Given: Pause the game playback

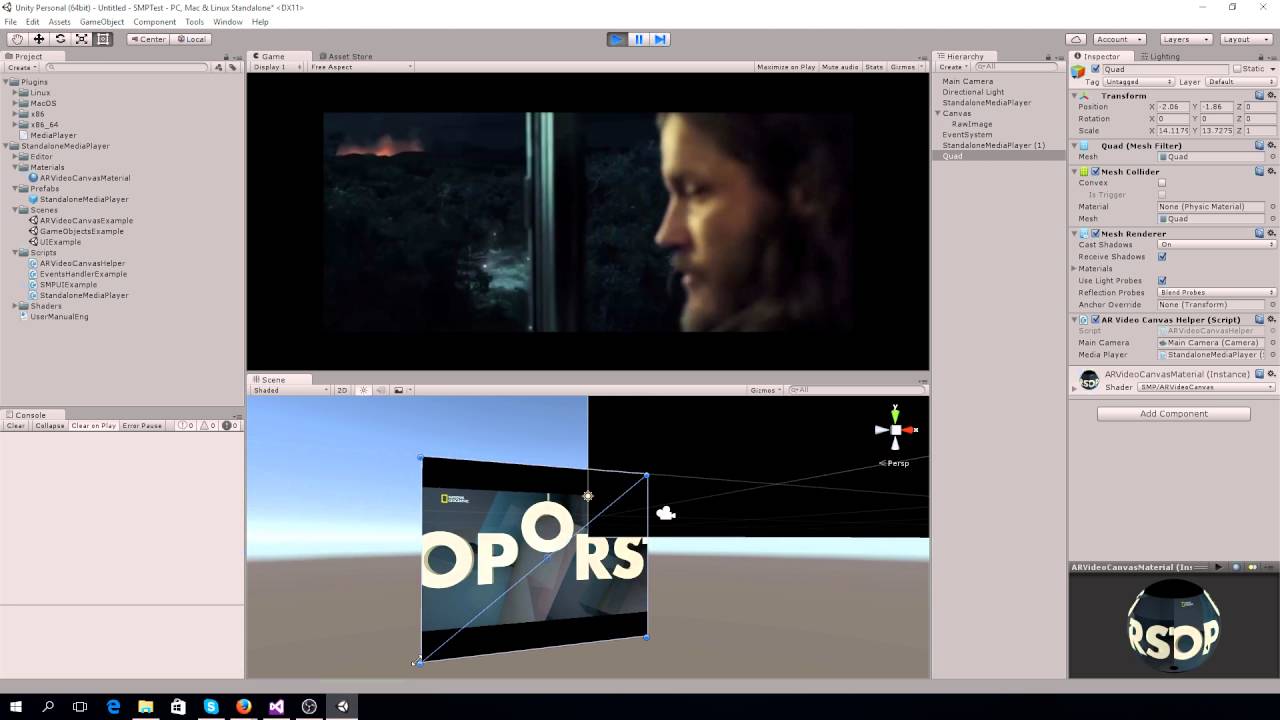Looking at the screenshot, I should tap(638, 39).
